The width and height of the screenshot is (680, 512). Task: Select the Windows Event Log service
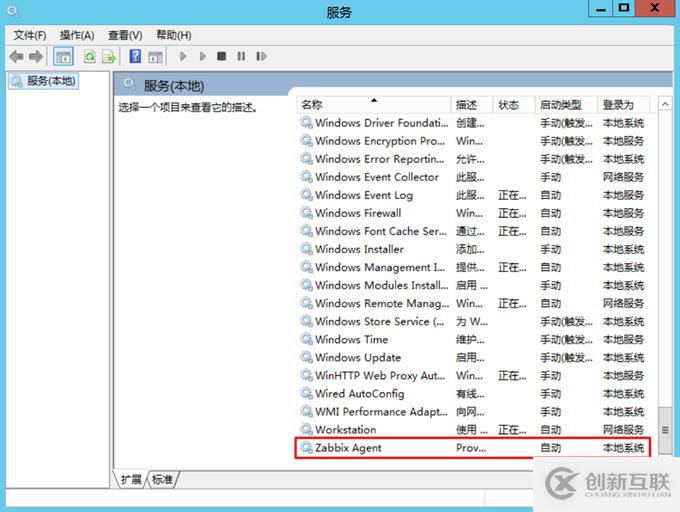click(473, 195)
